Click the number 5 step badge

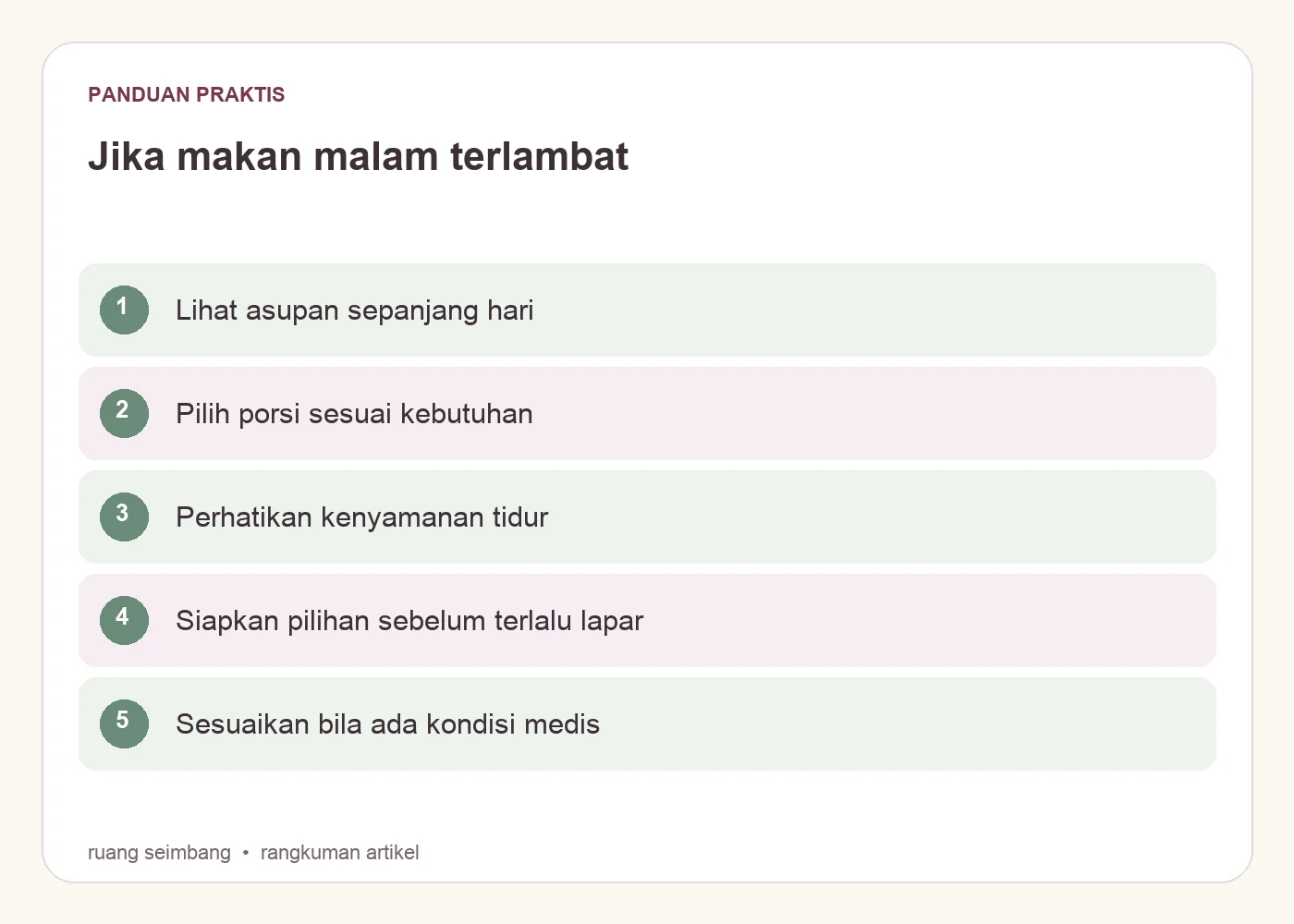[124, 723]
